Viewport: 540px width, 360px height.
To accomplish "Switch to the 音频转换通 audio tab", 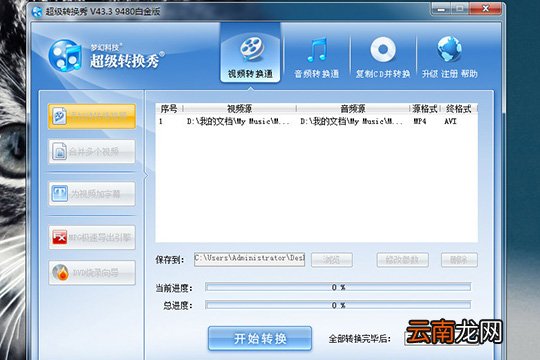I will tap(316, 57).
